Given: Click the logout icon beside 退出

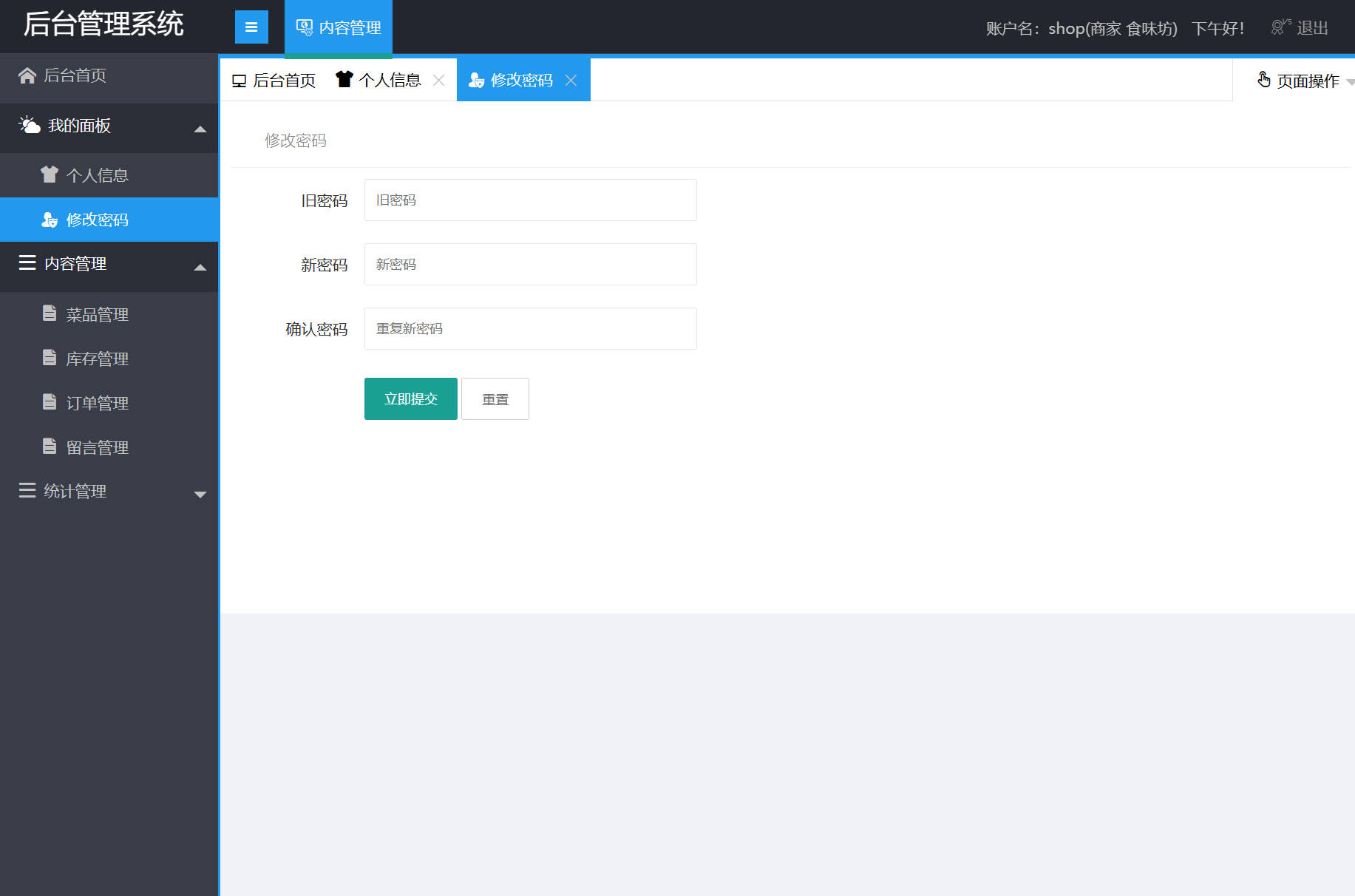Looking at the screenshot, I should [1280, 27].
